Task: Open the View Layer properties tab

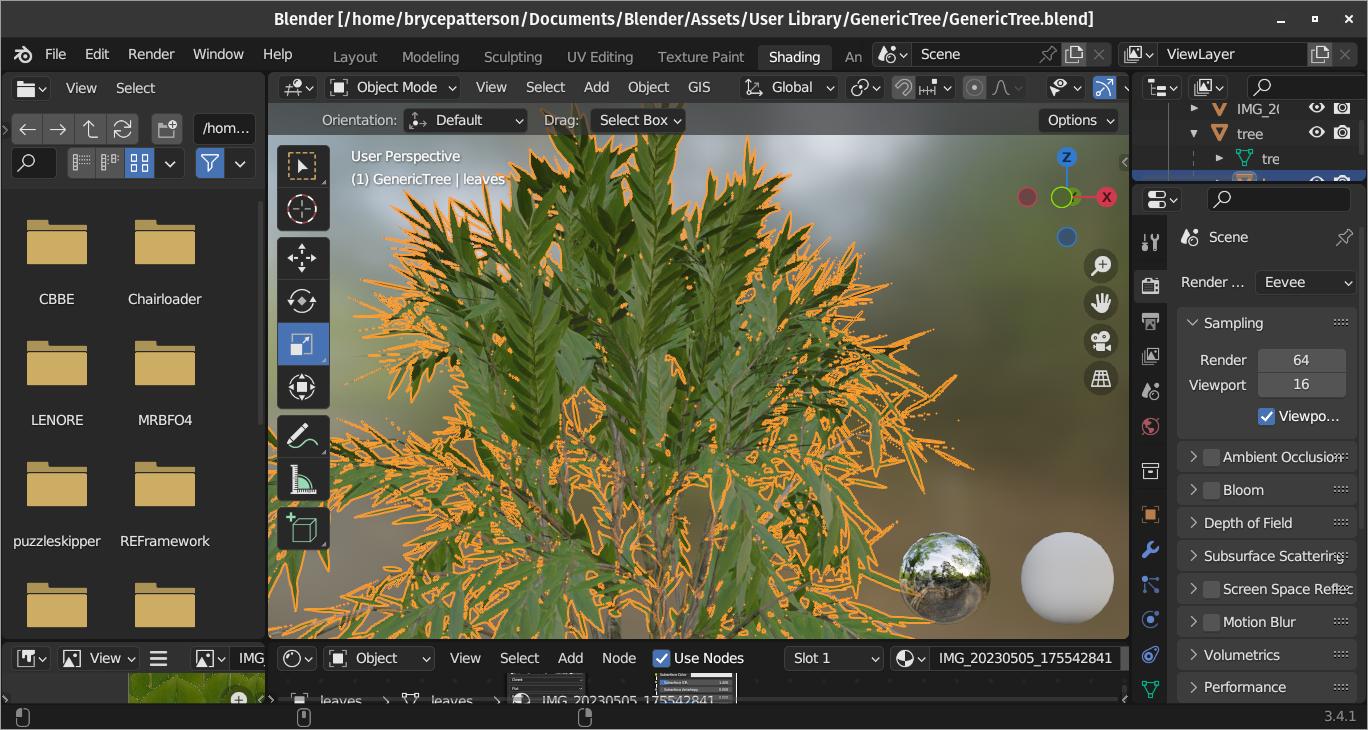Action: [x=1150, y=356]
